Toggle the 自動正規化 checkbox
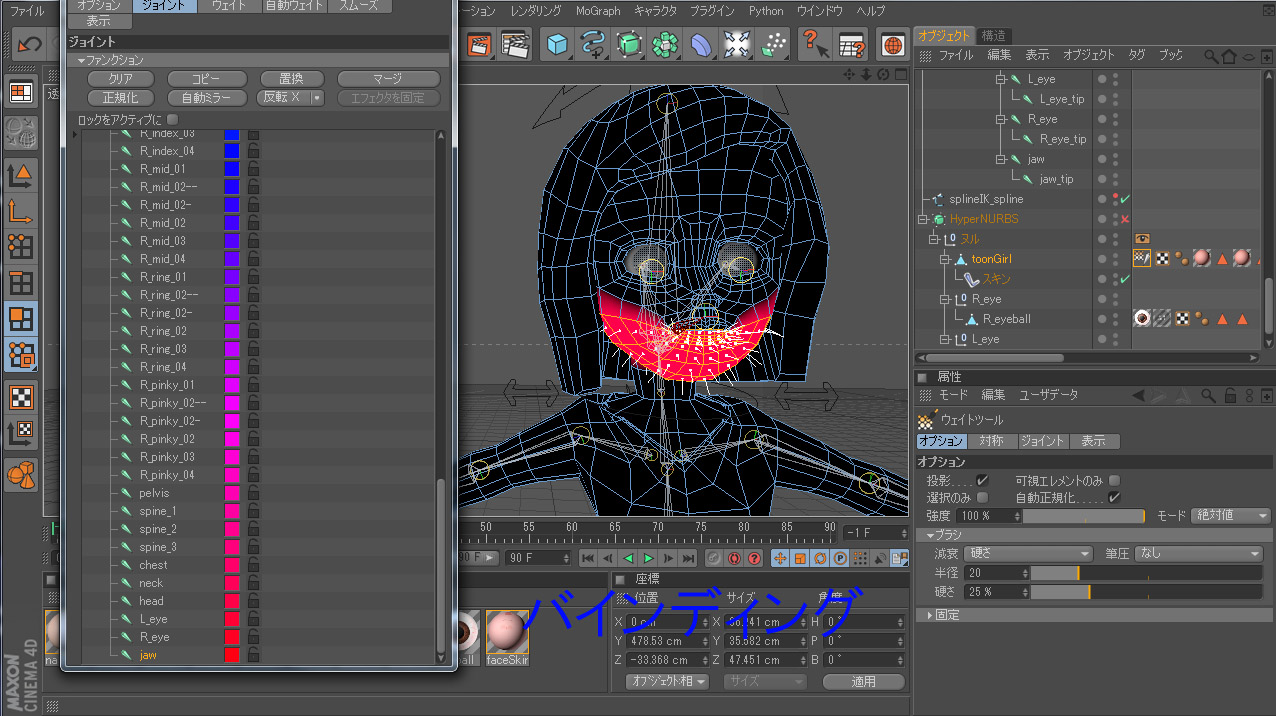Image resolution: width=1276 pixels, height=716 pixels. 1114,497
